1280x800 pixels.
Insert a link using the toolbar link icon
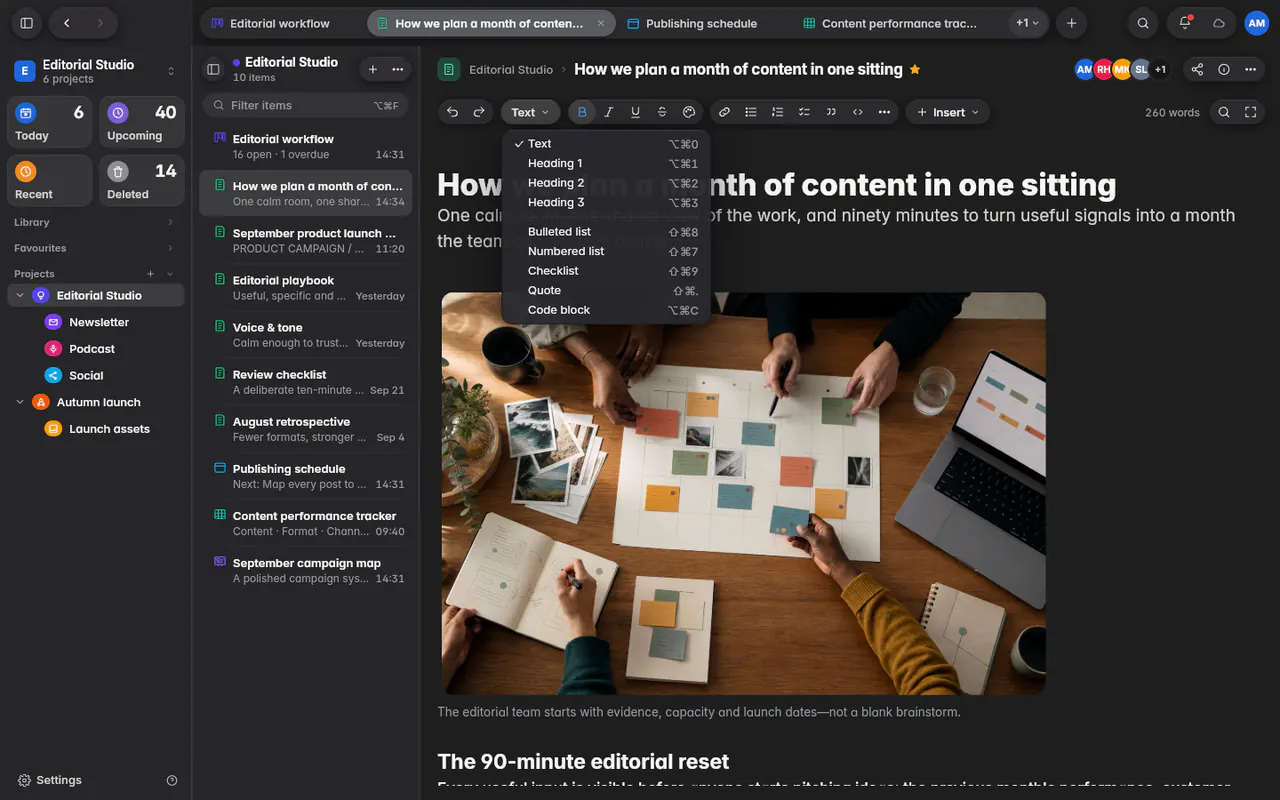pyautogui.click(x=724, y=112)
